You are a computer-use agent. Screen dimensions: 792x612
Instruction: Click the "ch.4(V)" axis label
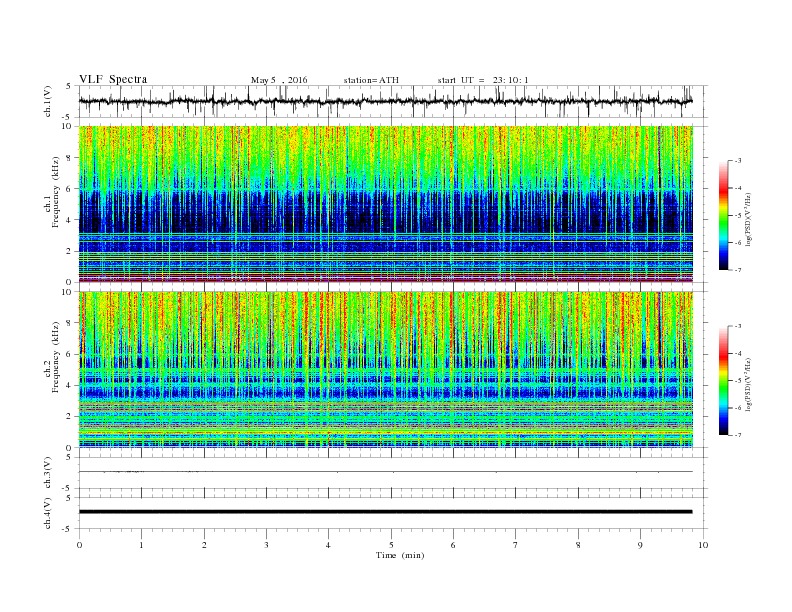coord(48,513)
